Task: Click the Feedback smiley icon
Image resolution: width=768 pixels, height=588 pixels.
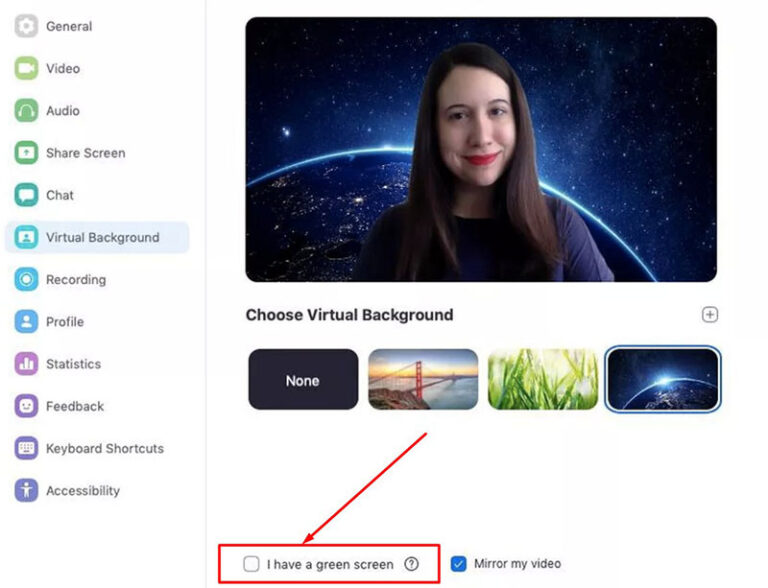Action: click(x=26, y=406)
